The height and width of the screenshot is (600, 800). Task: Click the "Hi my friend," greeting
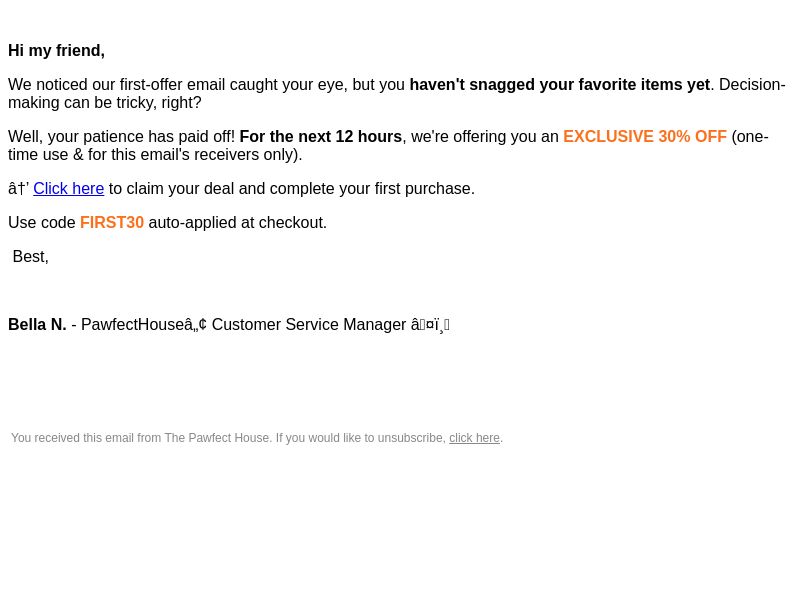pos(57,51)
